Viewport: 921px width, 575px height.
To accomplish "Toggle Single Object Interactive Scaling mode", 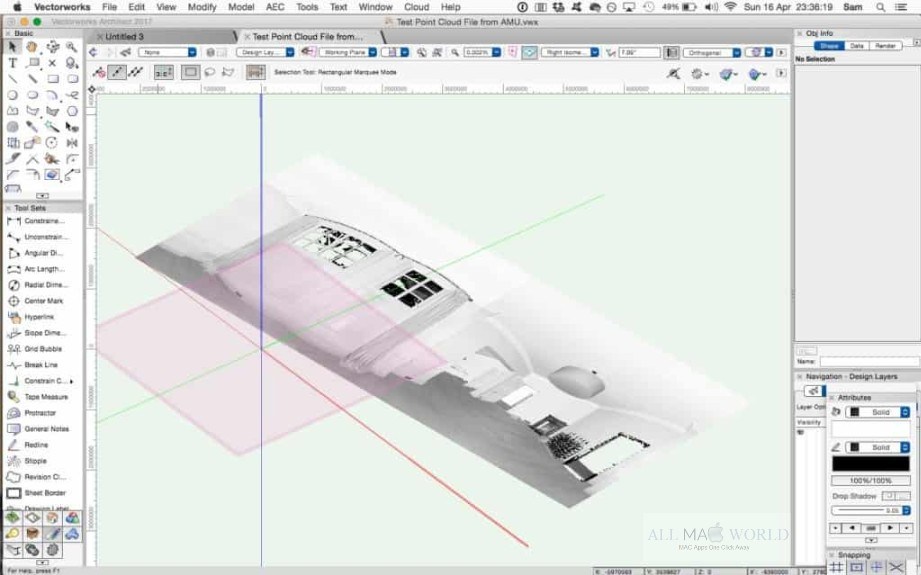I will click(117, 72).
